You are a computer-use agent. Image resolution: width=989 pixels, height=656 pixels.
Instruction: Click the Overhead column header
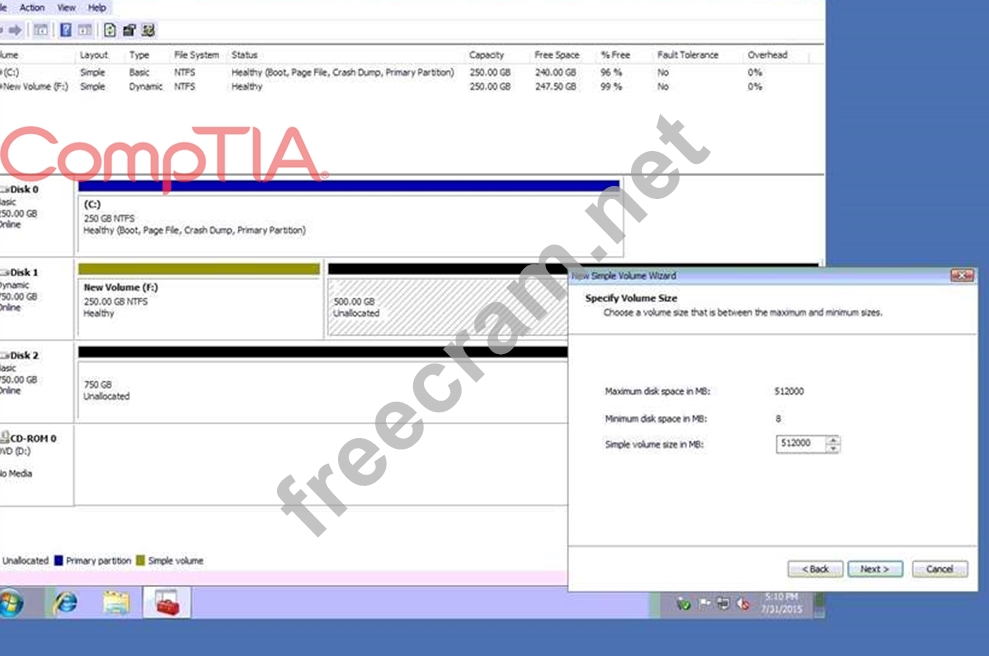[768, 55]
